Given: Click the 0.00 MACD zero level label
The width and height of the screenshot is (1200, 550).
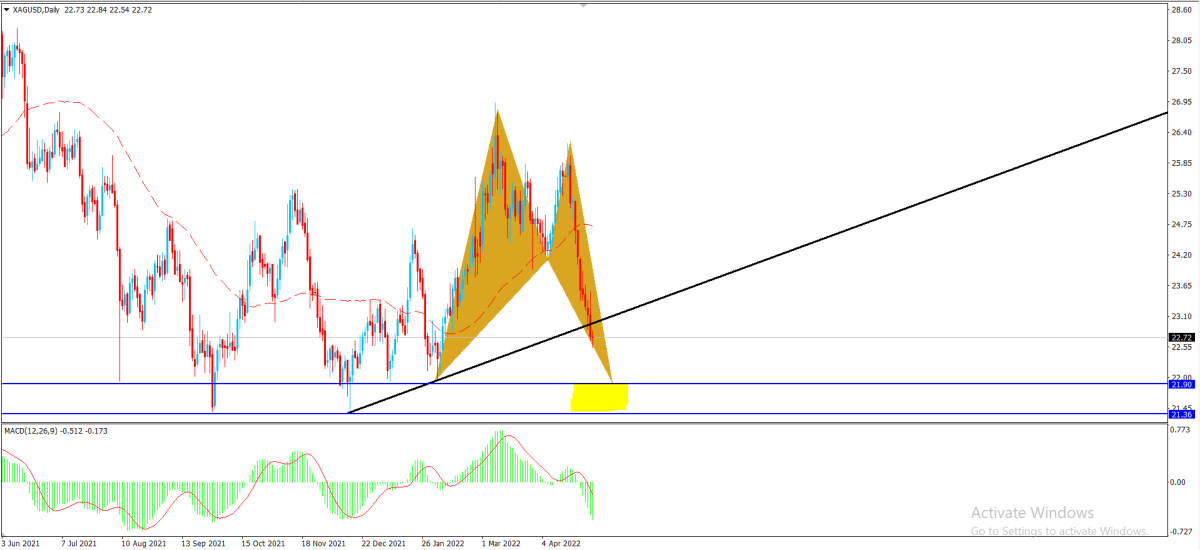Looking at the screenshot, I should (1180, 482).
